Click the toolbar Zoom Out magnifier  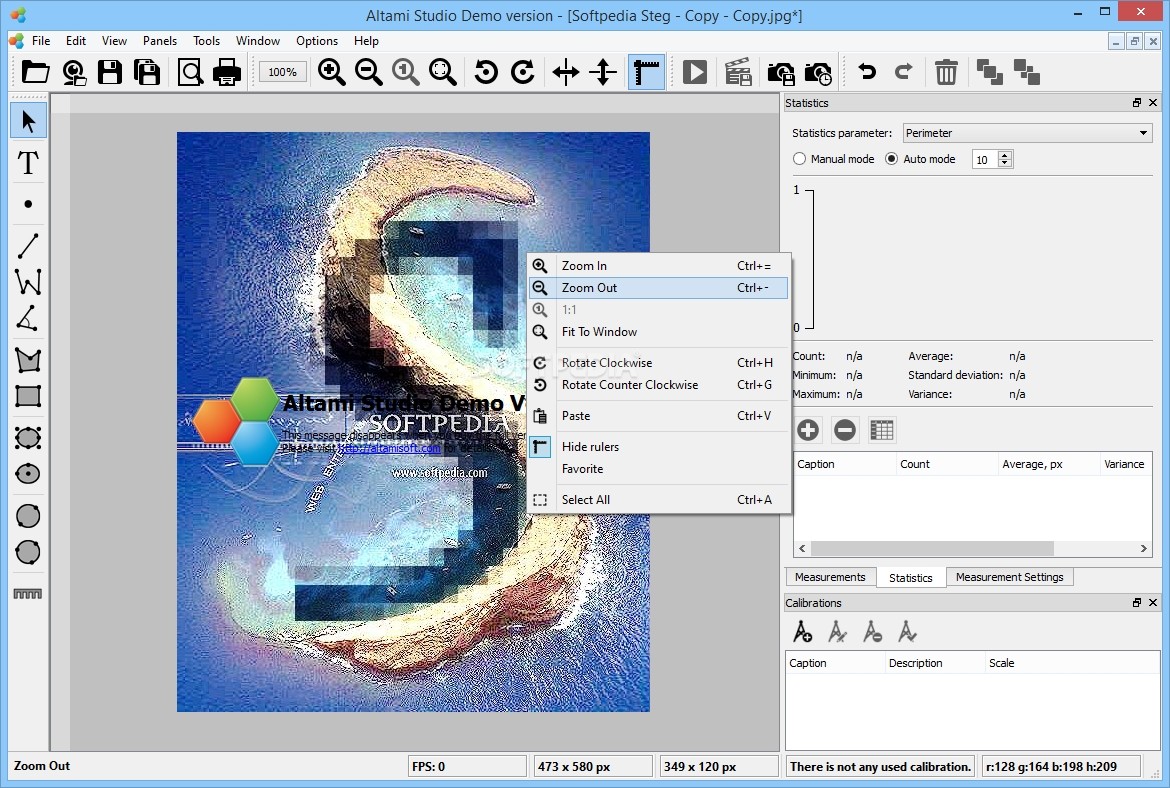(369, 72)
